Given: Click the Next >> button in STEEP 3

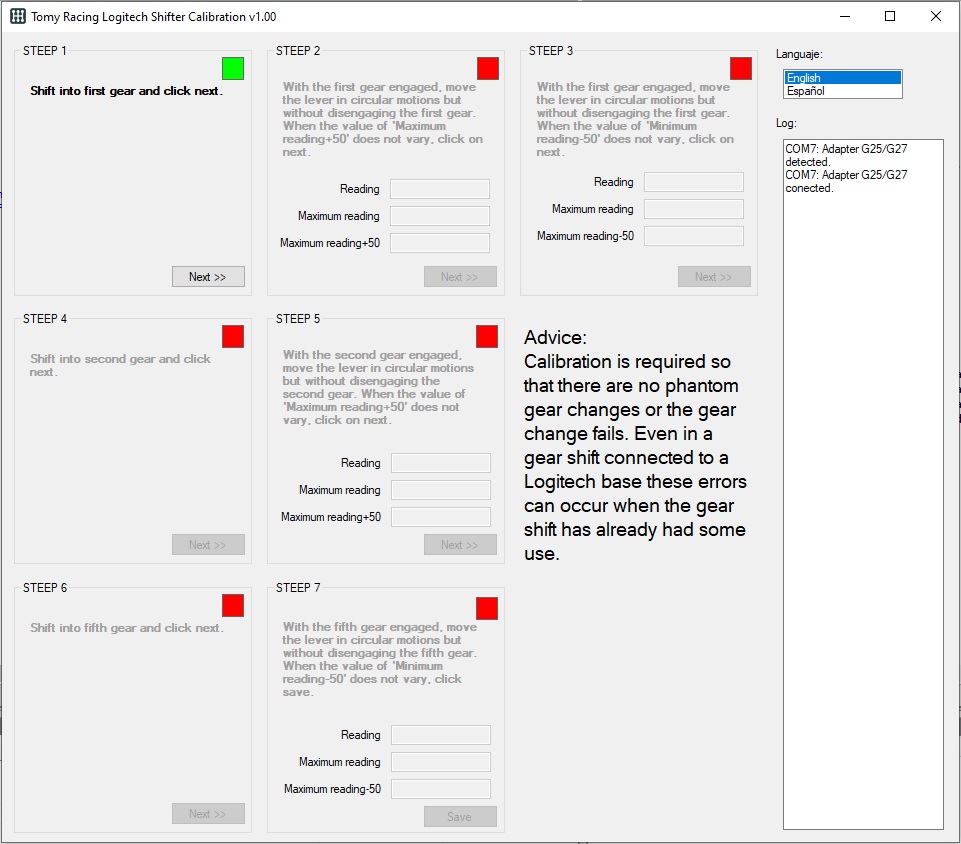Looking at the screenshot, I should tap(714, 276).
